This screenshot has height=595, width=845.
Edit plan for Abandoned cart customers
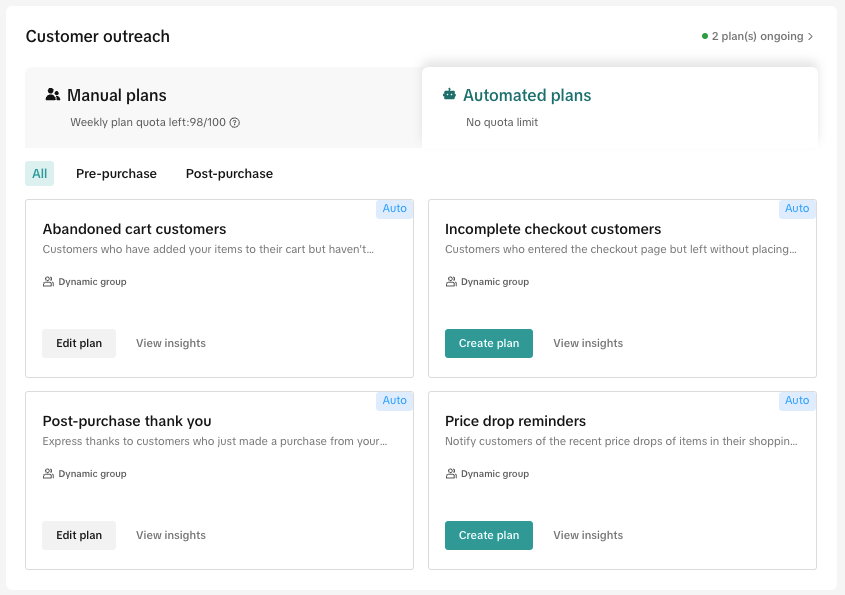point(79,343)
